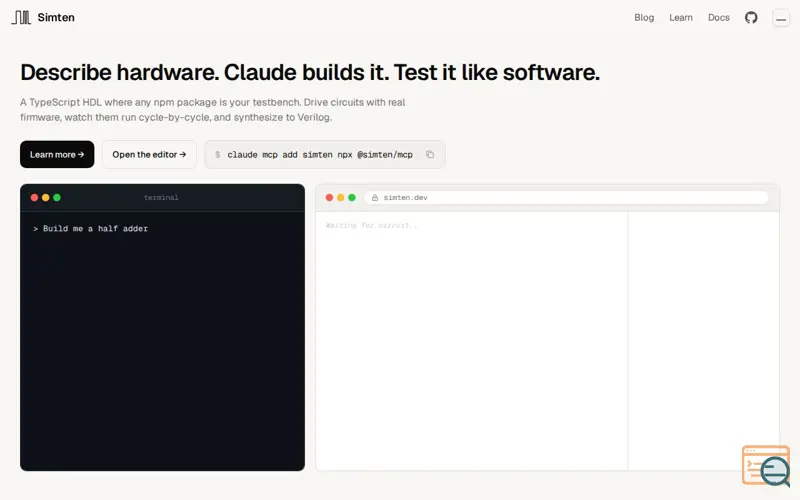Click the 'Describe hardware' headline

[x=310, y=72]
